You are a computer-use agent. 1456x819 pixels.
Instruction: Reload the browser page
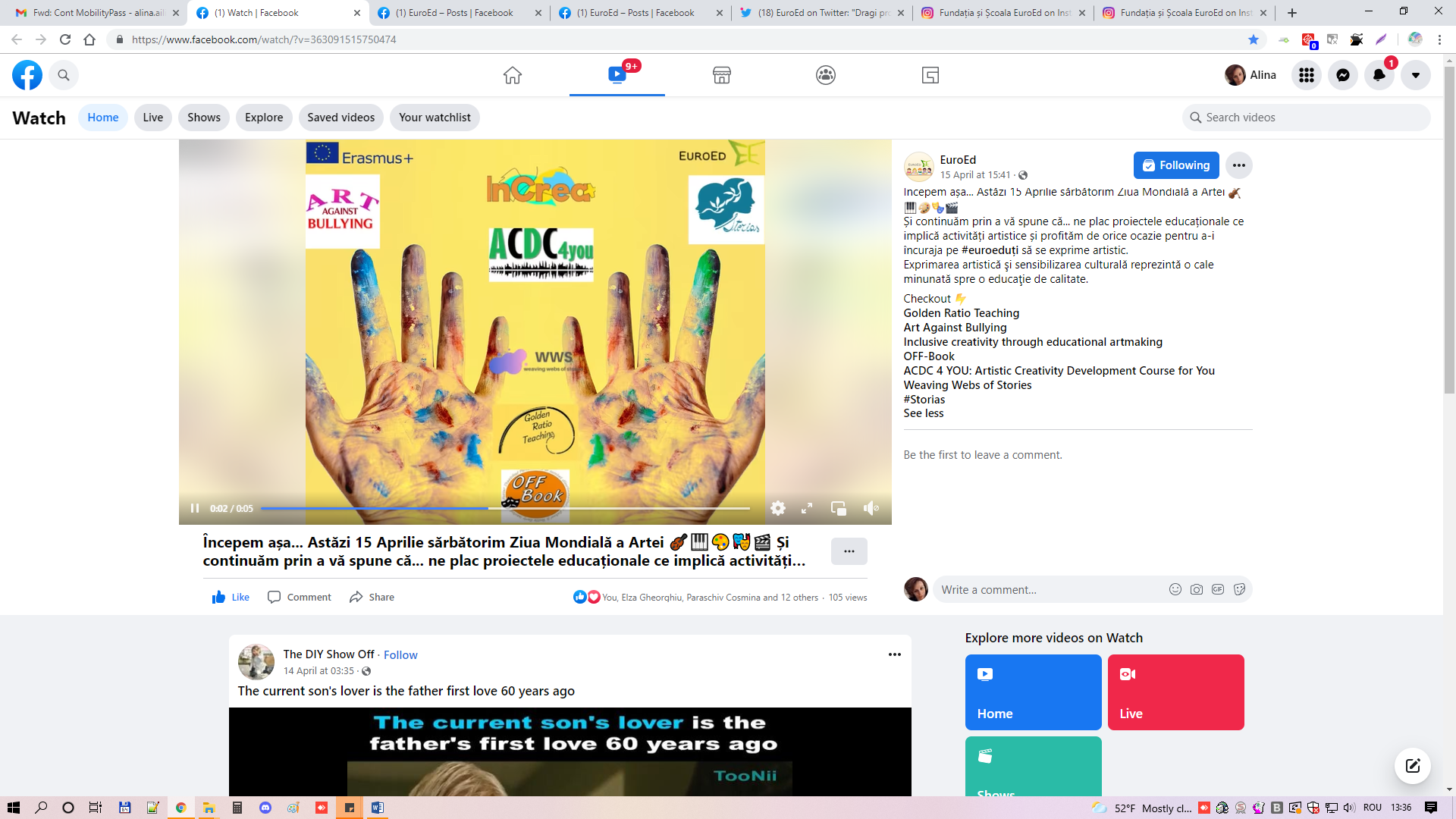[x=65, y=39]
